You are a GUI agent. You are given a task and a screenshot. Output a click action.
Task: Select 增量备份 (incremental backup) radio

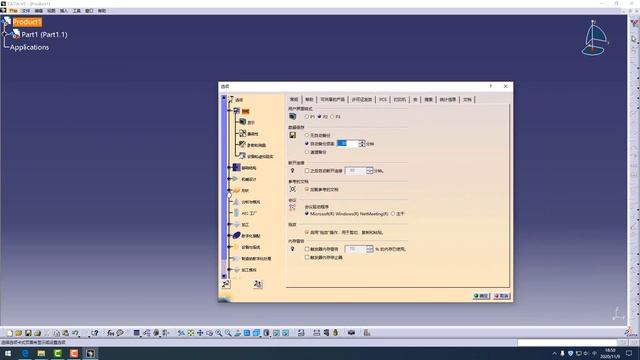307,152
